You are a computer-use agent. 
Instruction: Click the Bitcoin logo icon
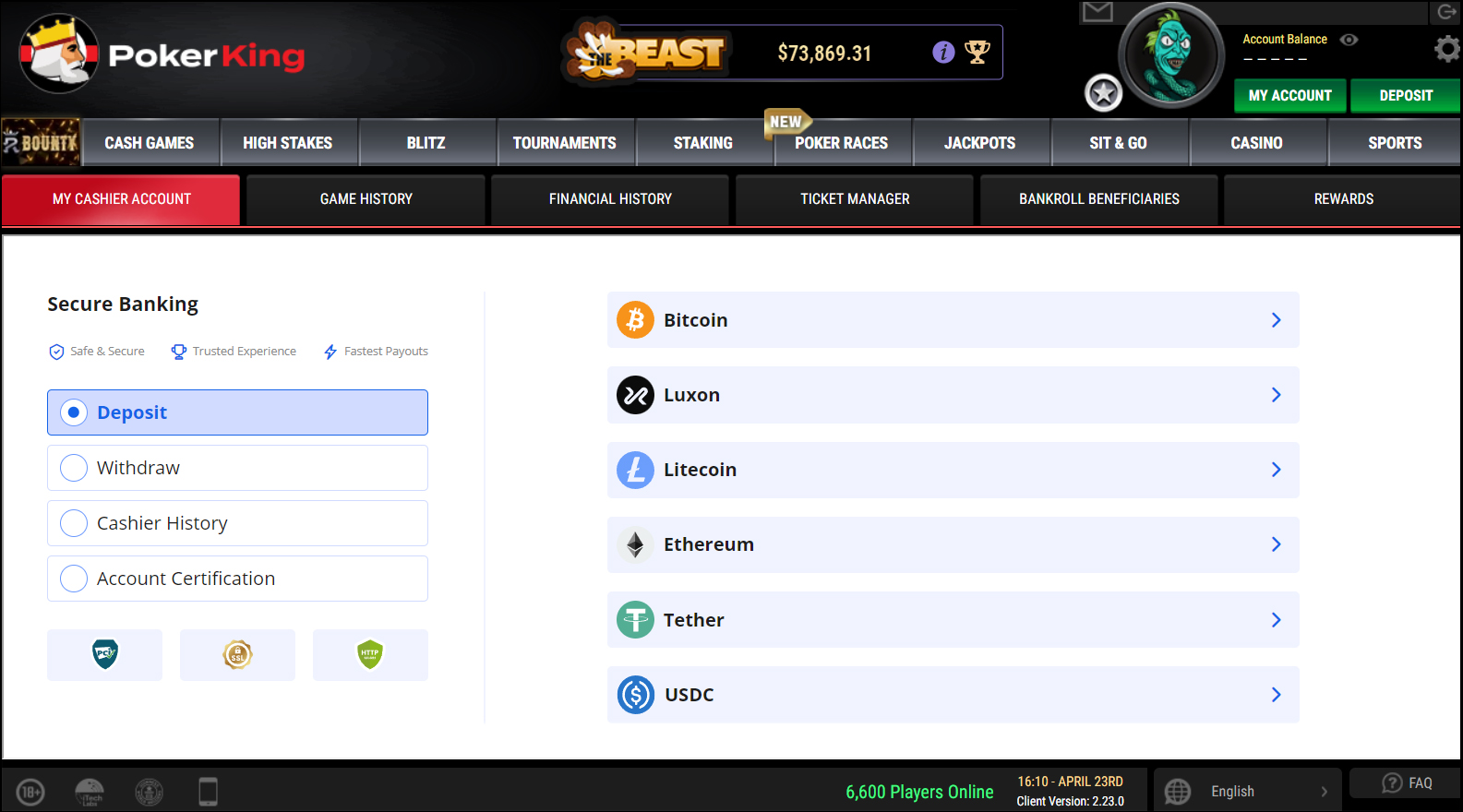point(635,320)
